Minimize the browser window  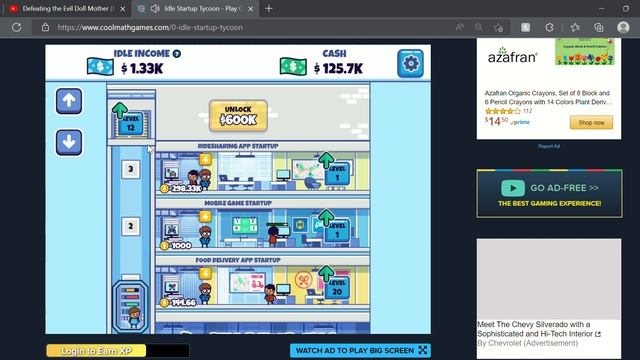click(601, 9)
